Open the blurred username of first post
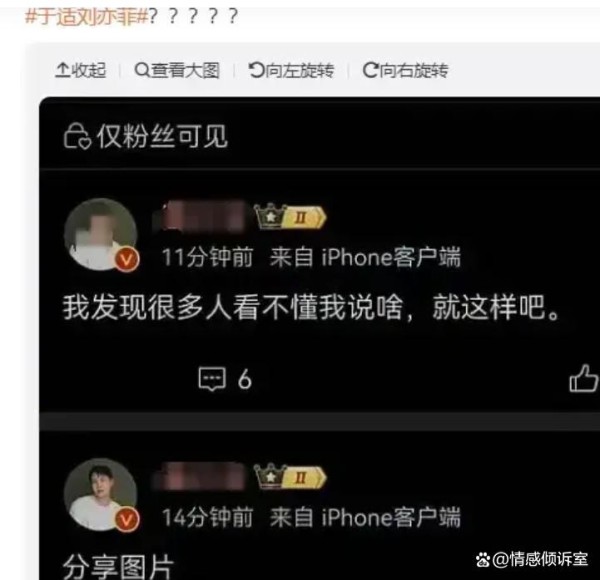Image resolution: width=600 pixels, height=580 pixels. click(x=199, y=216)
